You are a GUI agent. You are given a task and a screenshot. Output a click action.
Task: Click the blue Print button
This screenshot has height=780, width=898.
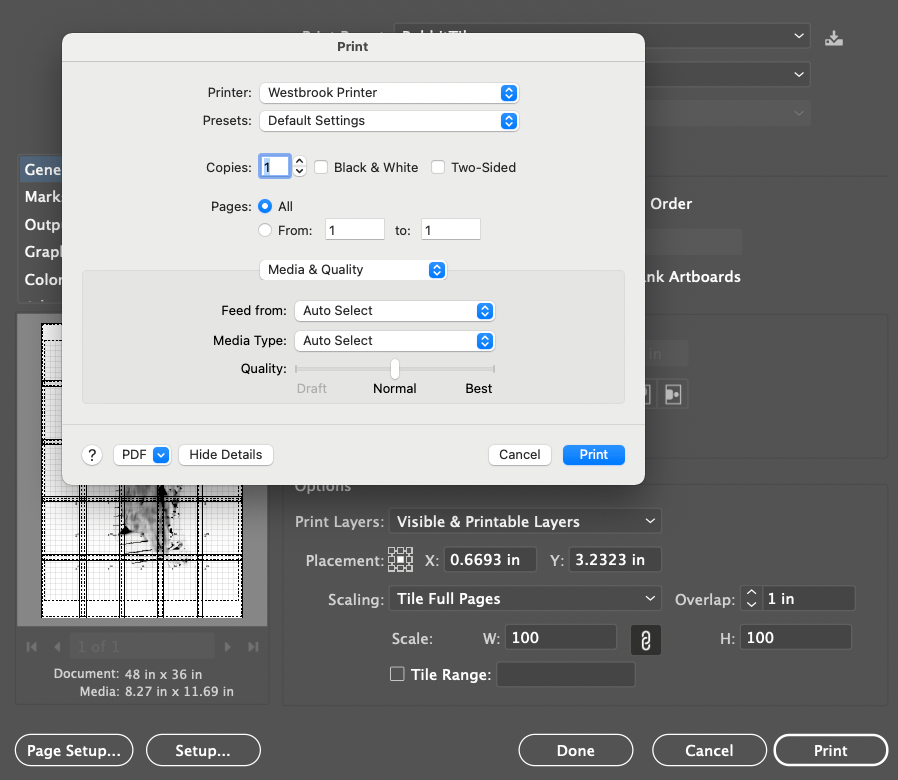(593, 454)
